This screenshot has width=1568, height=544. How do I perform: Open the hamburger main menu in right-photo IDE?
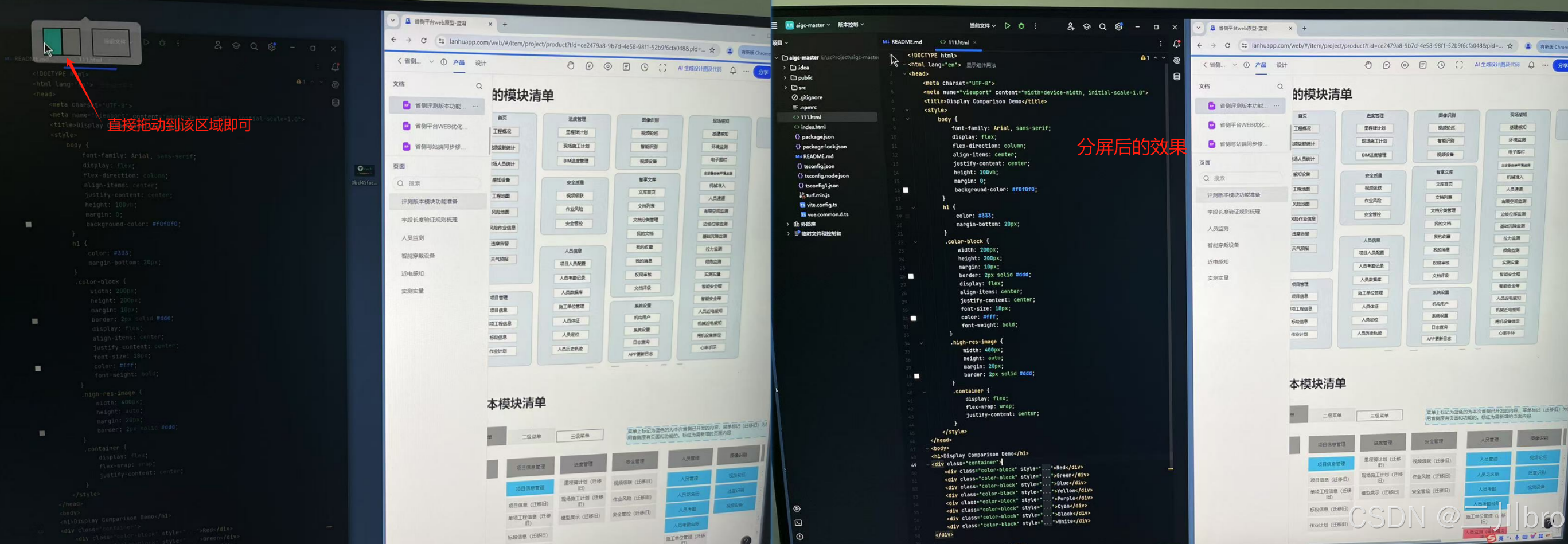(x=775, y=26)
